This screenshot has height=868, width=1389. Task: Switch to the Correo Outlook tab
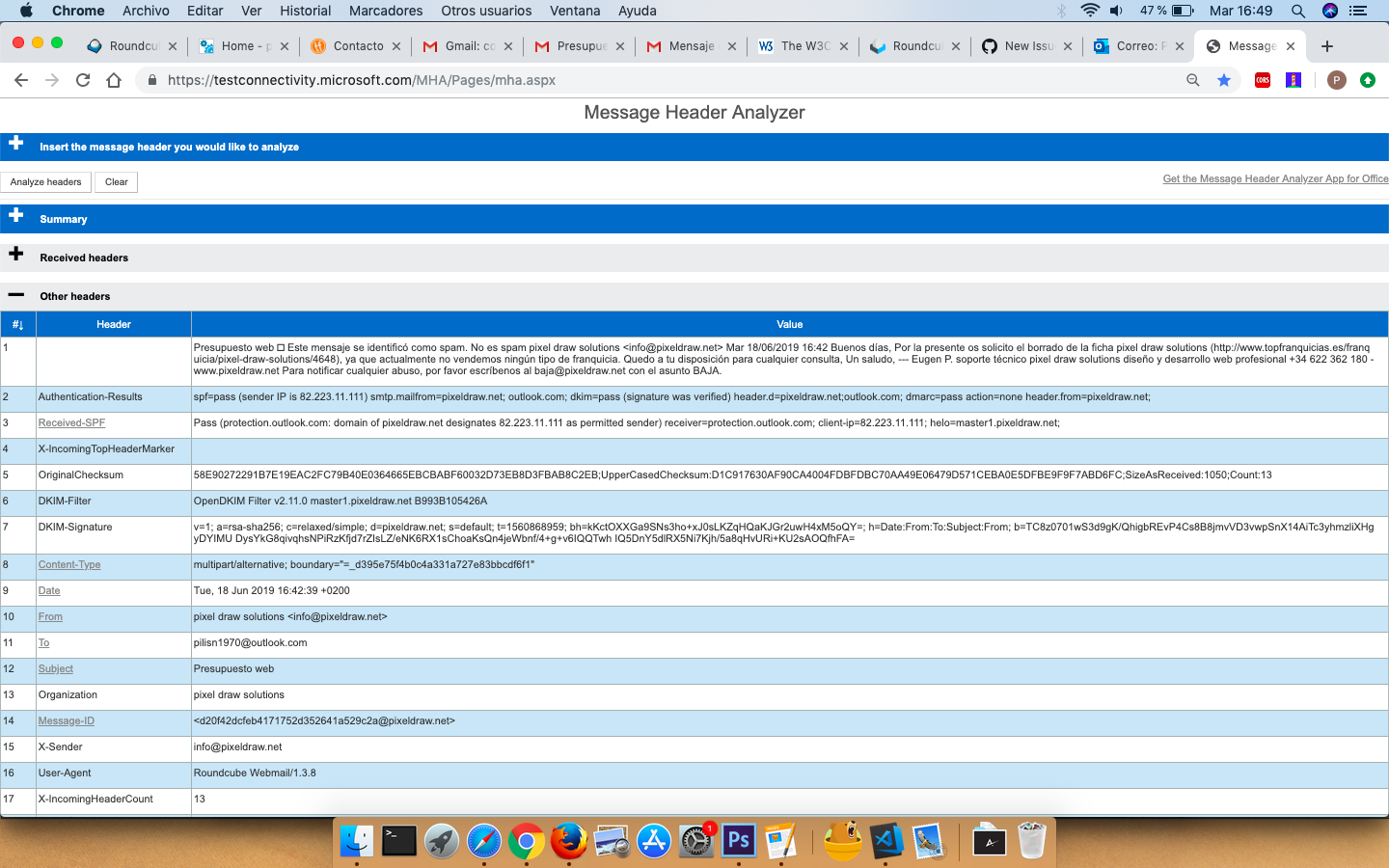[x=1137, y=46]
